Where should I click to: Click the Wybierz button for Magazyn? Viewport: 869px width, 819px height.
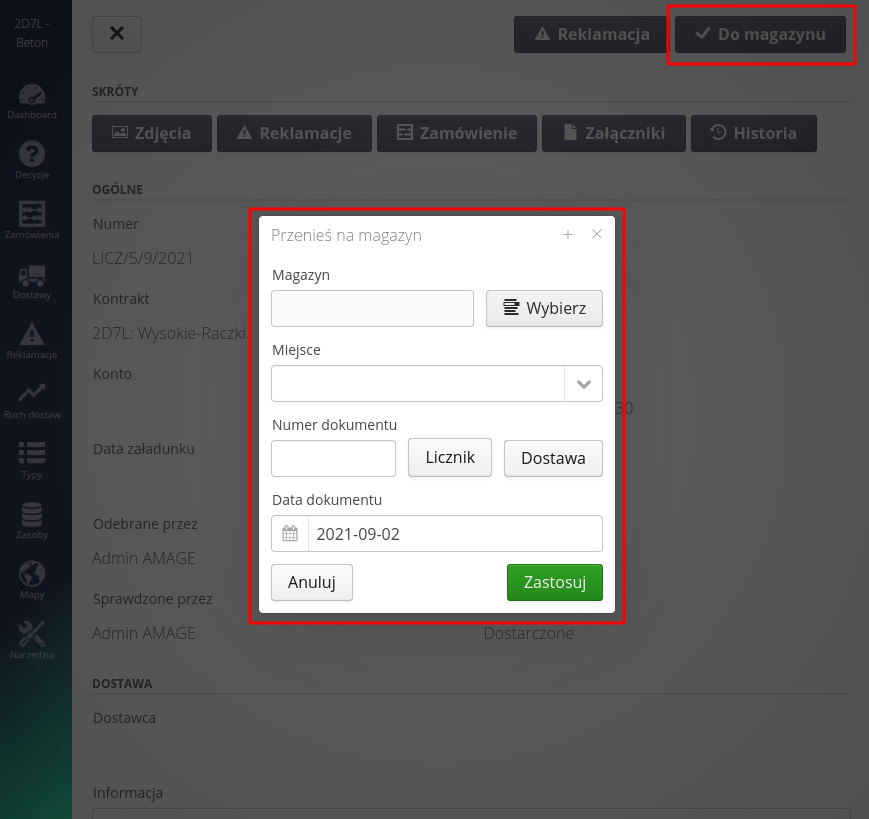(x=544, y=308)
